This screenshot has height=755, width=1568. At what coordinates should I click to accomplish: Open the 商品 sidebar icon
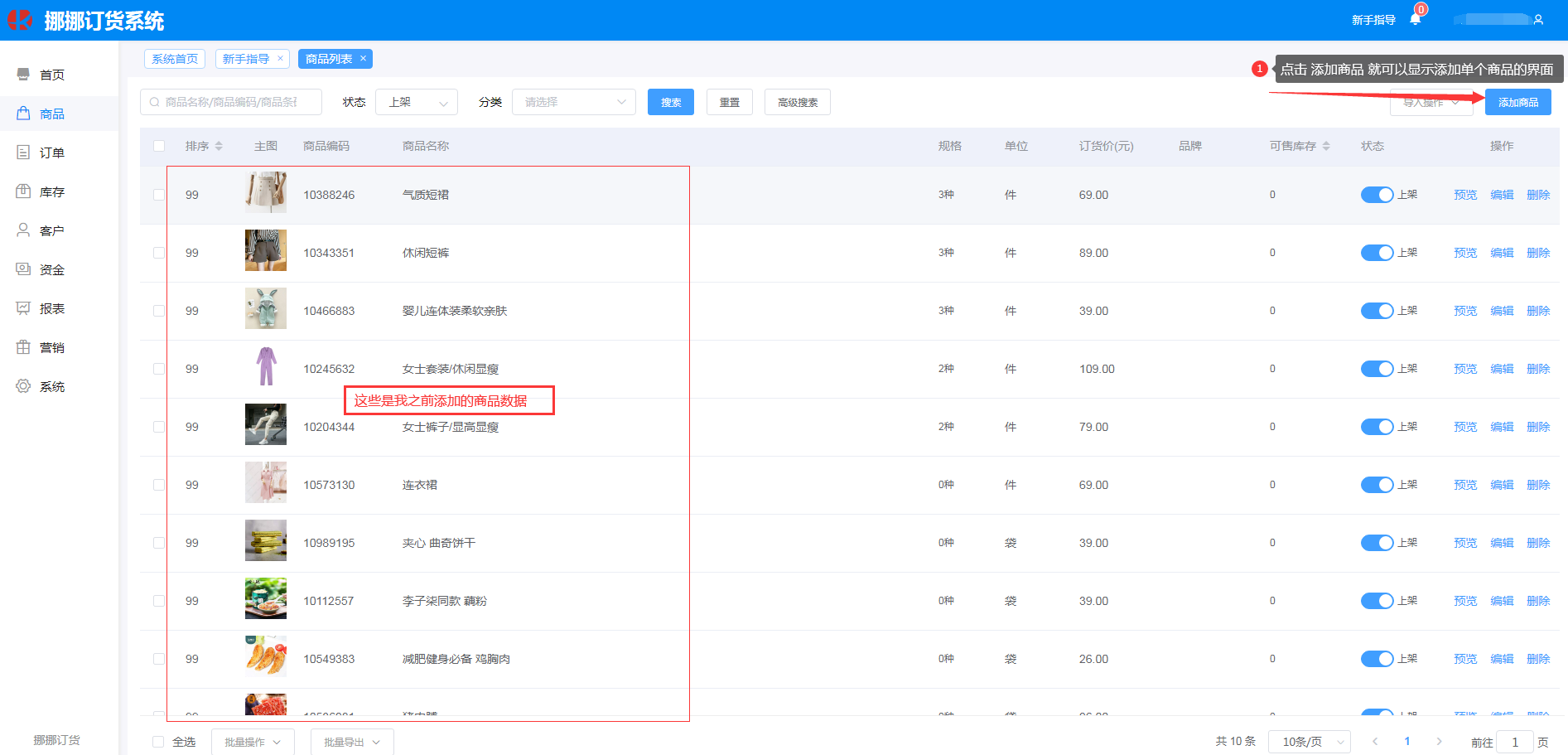[23, 114]
